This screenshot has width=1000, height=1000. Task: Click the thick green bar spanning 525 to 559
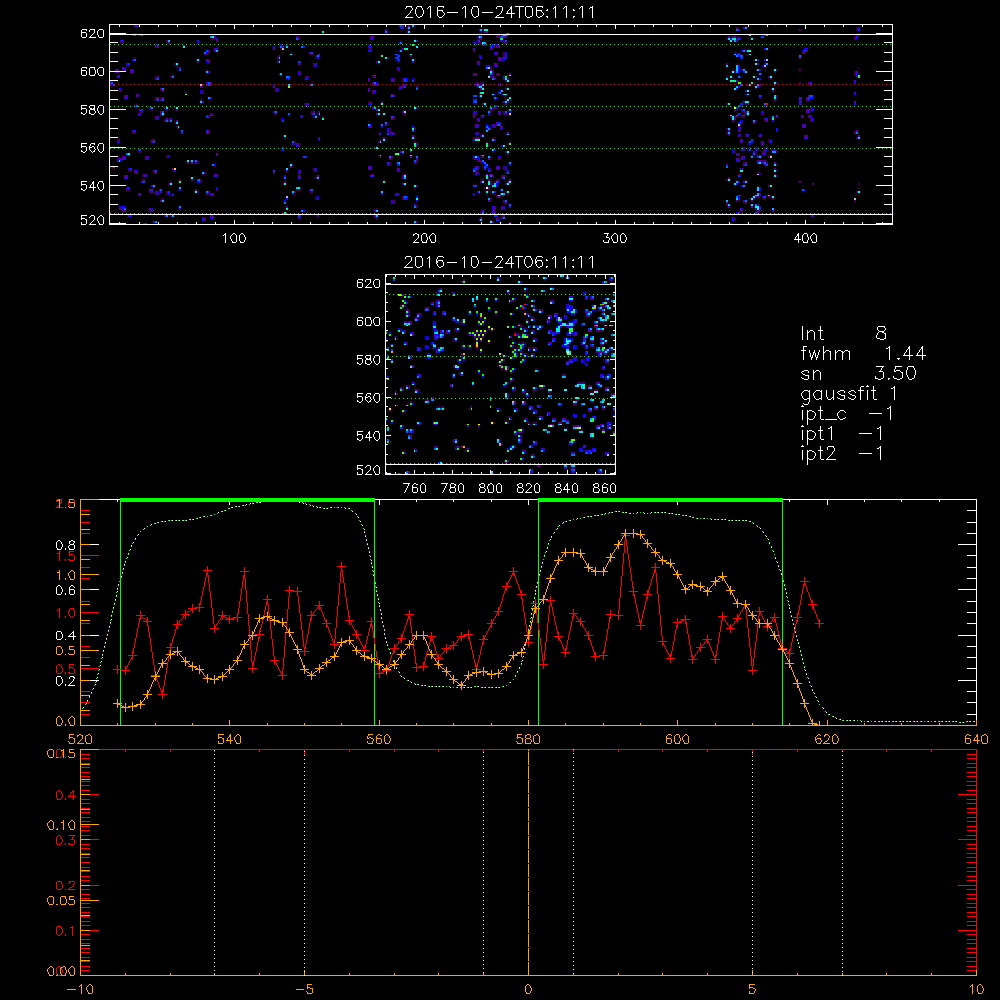(247, 500)
